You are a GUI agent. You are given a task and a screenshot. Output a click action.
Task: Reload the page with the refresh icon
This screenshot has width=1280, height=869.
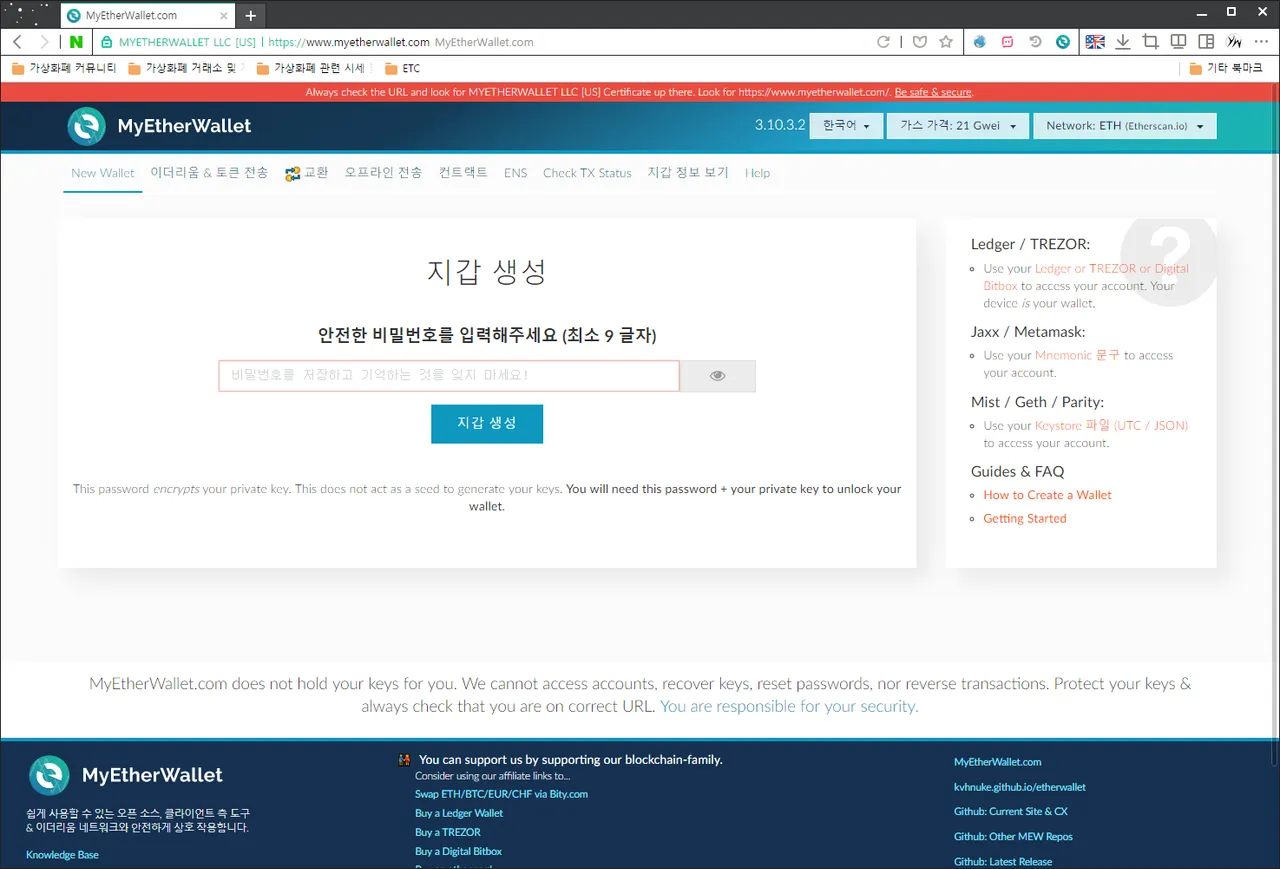pos(883,42)
